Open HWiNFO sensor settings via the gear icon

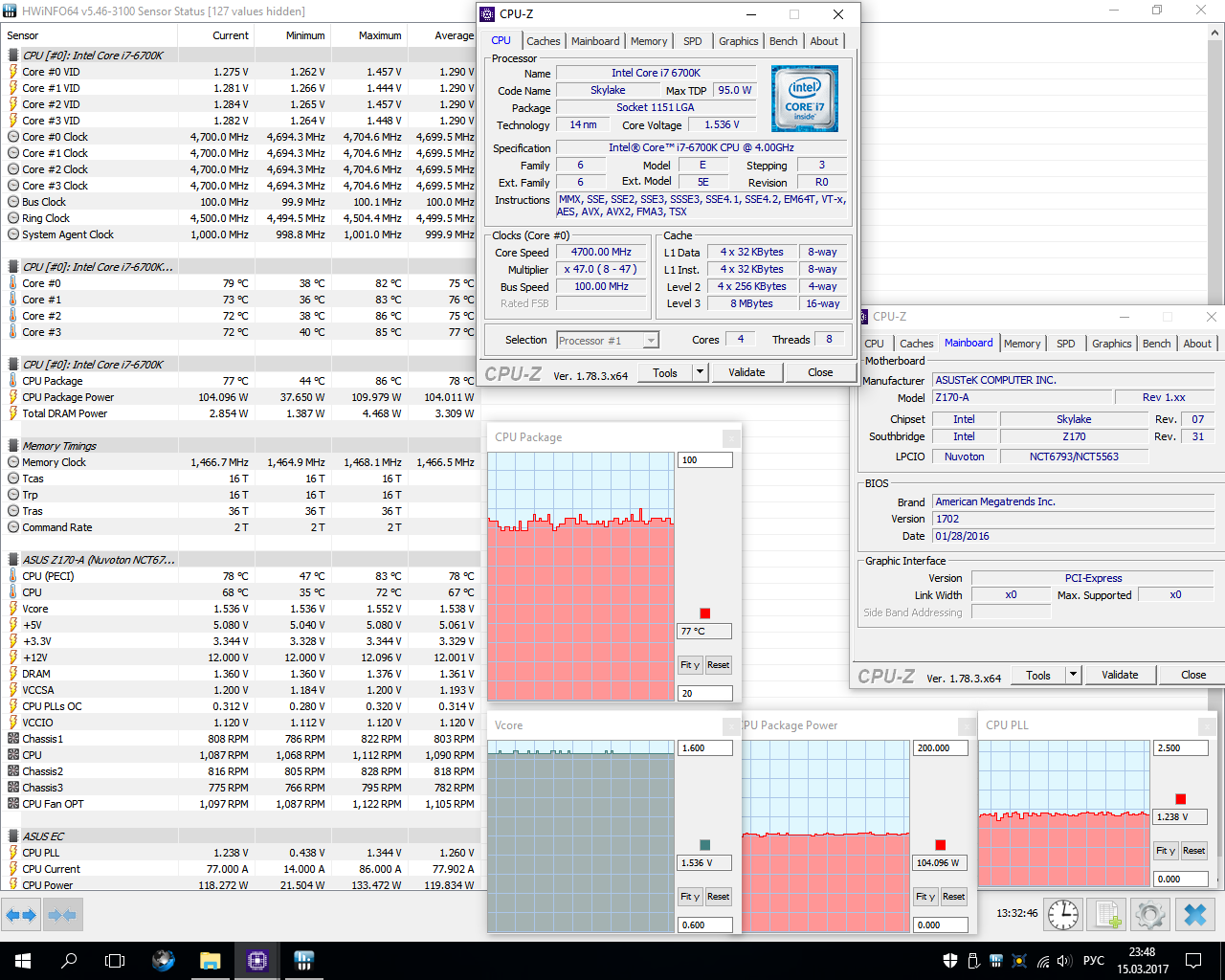[x=1150, y=915]
